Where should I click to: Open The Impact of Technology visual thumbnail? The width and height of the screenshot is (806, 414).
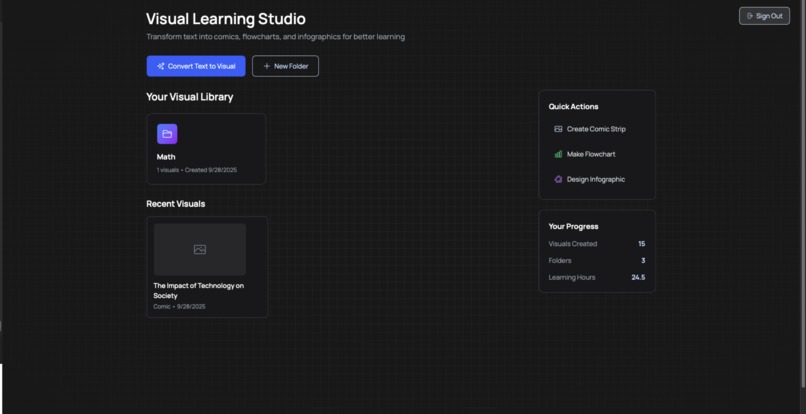pyautogui.click(x=199, y=249)
